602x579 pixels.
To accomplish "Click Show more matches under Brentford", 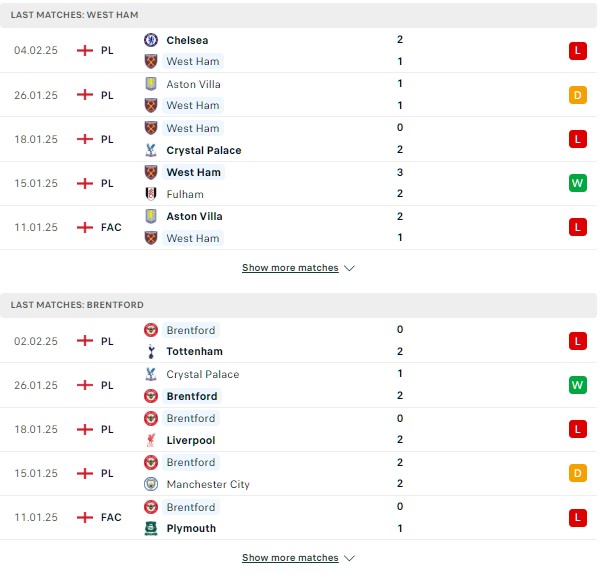I will [x=290, y=557].
